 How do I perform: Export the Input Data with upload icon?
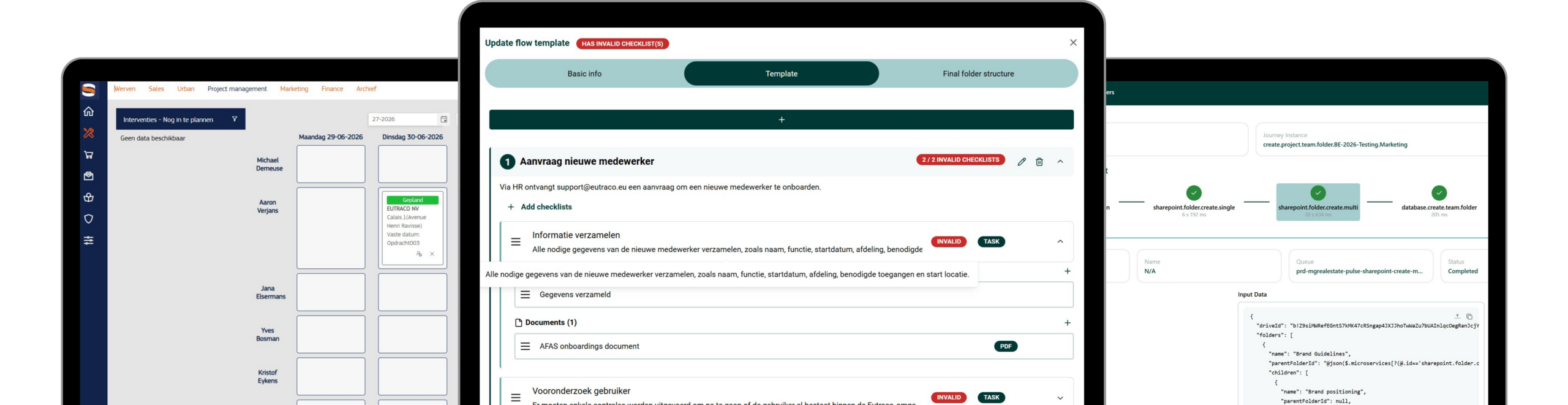coord(1457,316)
